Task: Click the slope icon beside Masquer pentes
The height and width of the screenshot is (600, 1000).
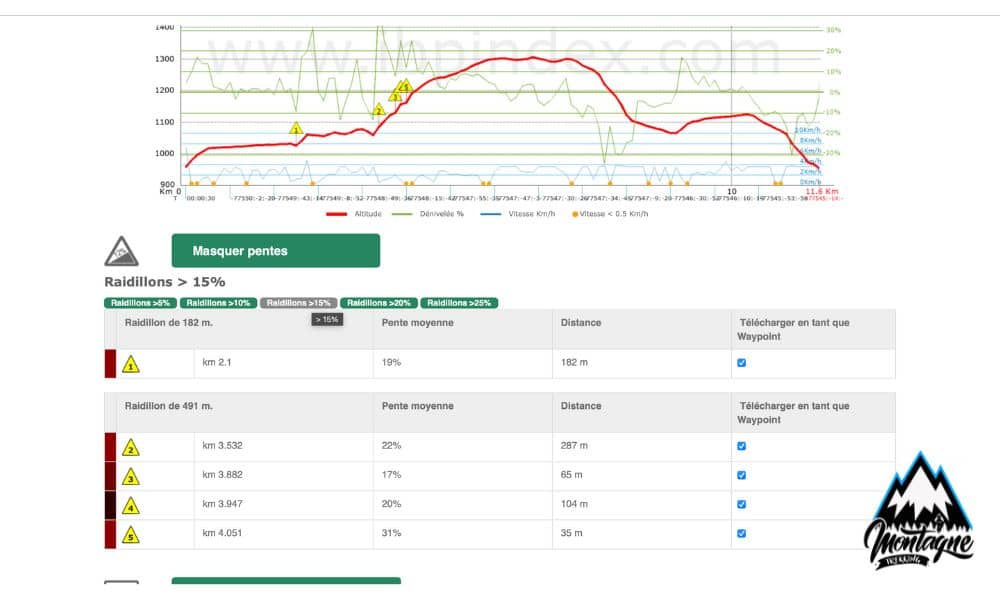Action: point(122,251)
